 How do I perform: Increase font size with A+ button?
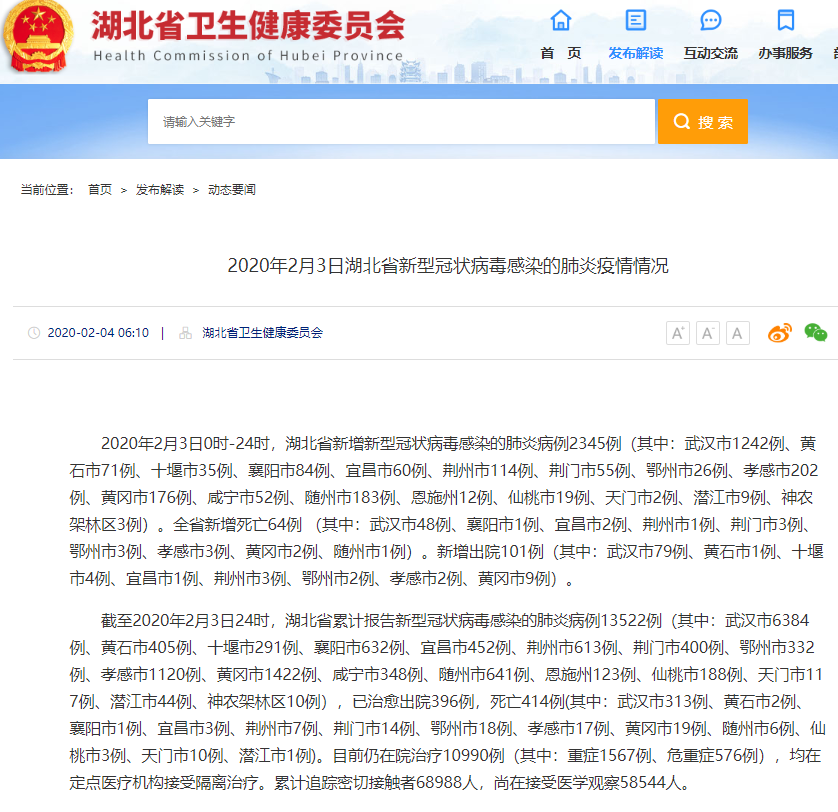[678, 333]
